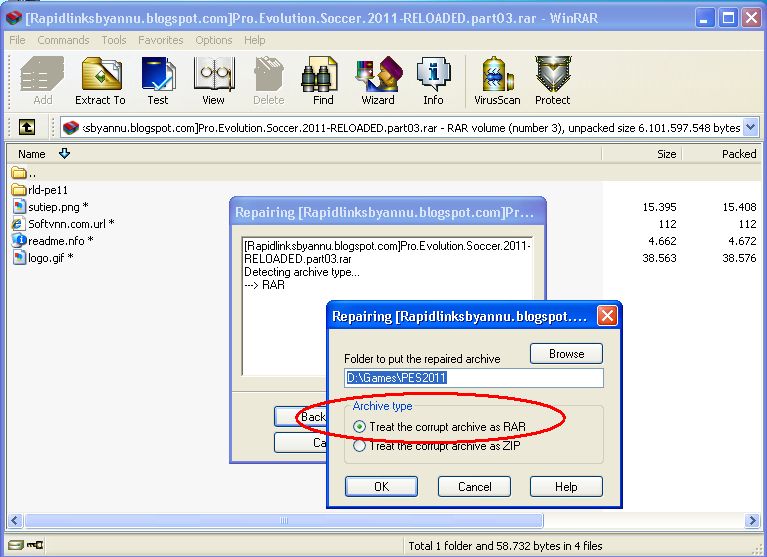The image size is (767, 557).
Task: Click the Back button in background dialog
Action: (x=300, y=417)
